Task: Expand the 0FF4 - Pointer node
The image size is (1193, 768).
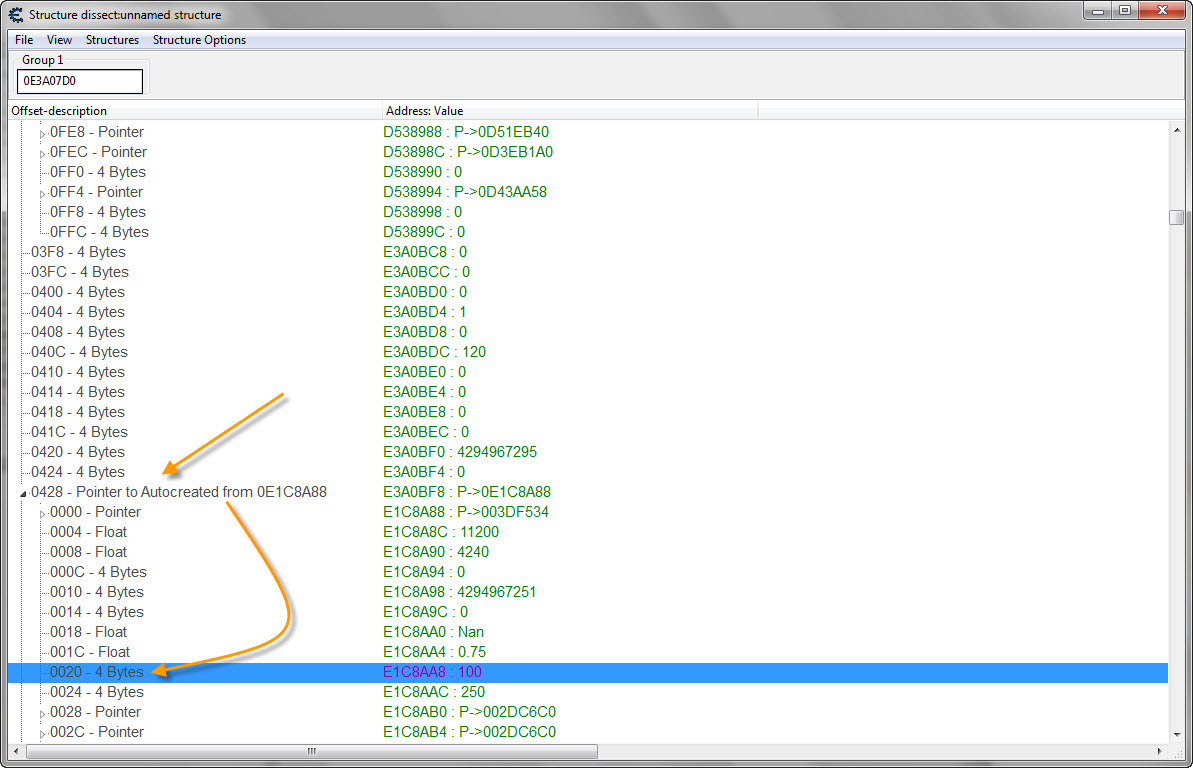Action: pos(43,193)
